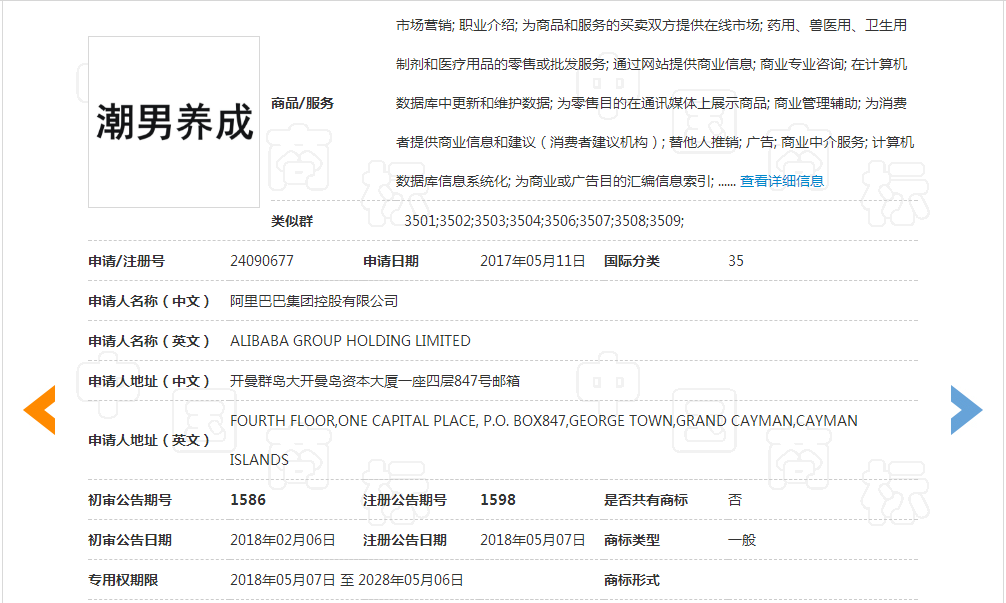1006x603 pixels.
Task: Click the 潮男养成 trademark image
Action: point(174,122)
